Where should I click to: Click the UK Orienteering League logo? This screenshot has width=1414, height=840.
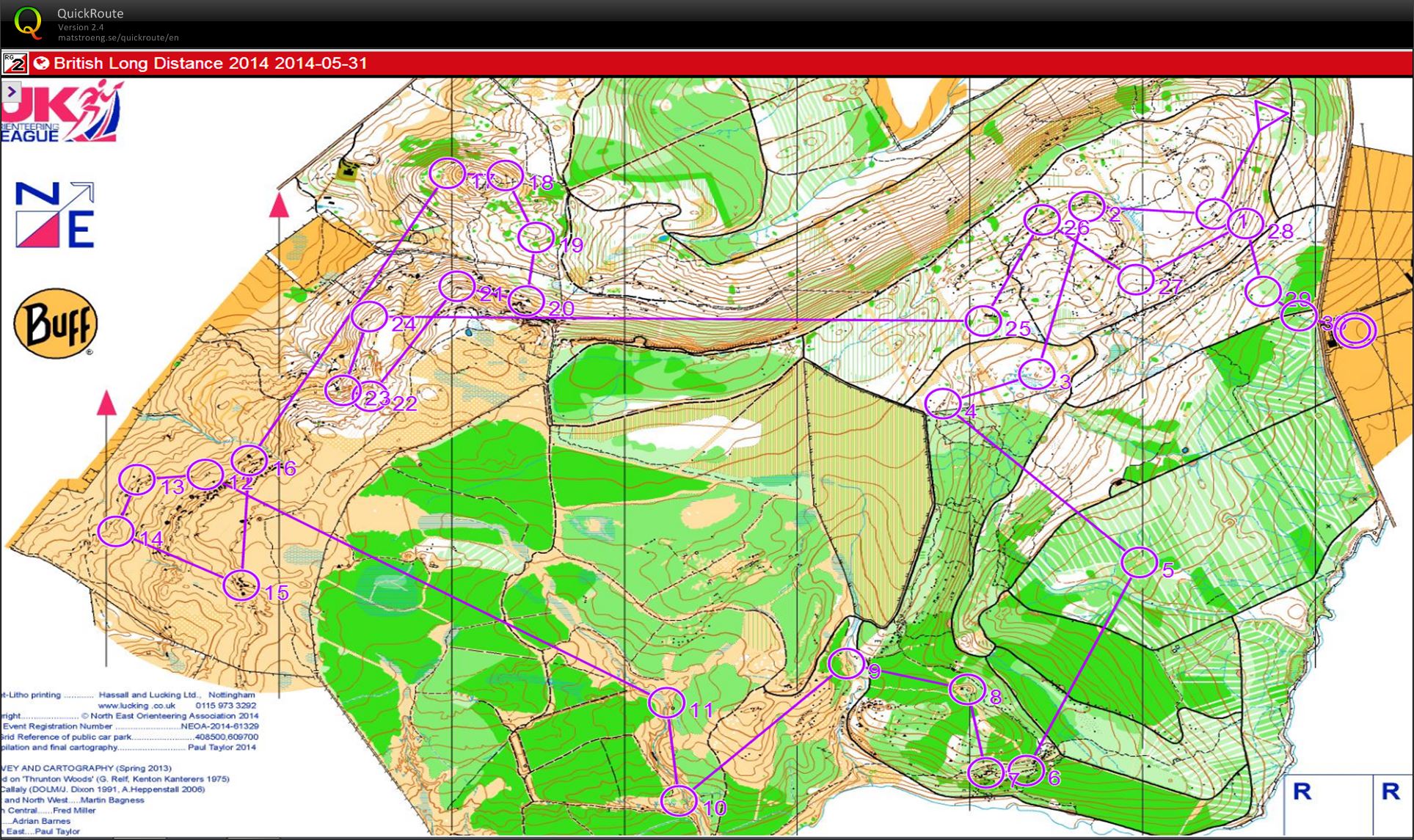point(61,112)
